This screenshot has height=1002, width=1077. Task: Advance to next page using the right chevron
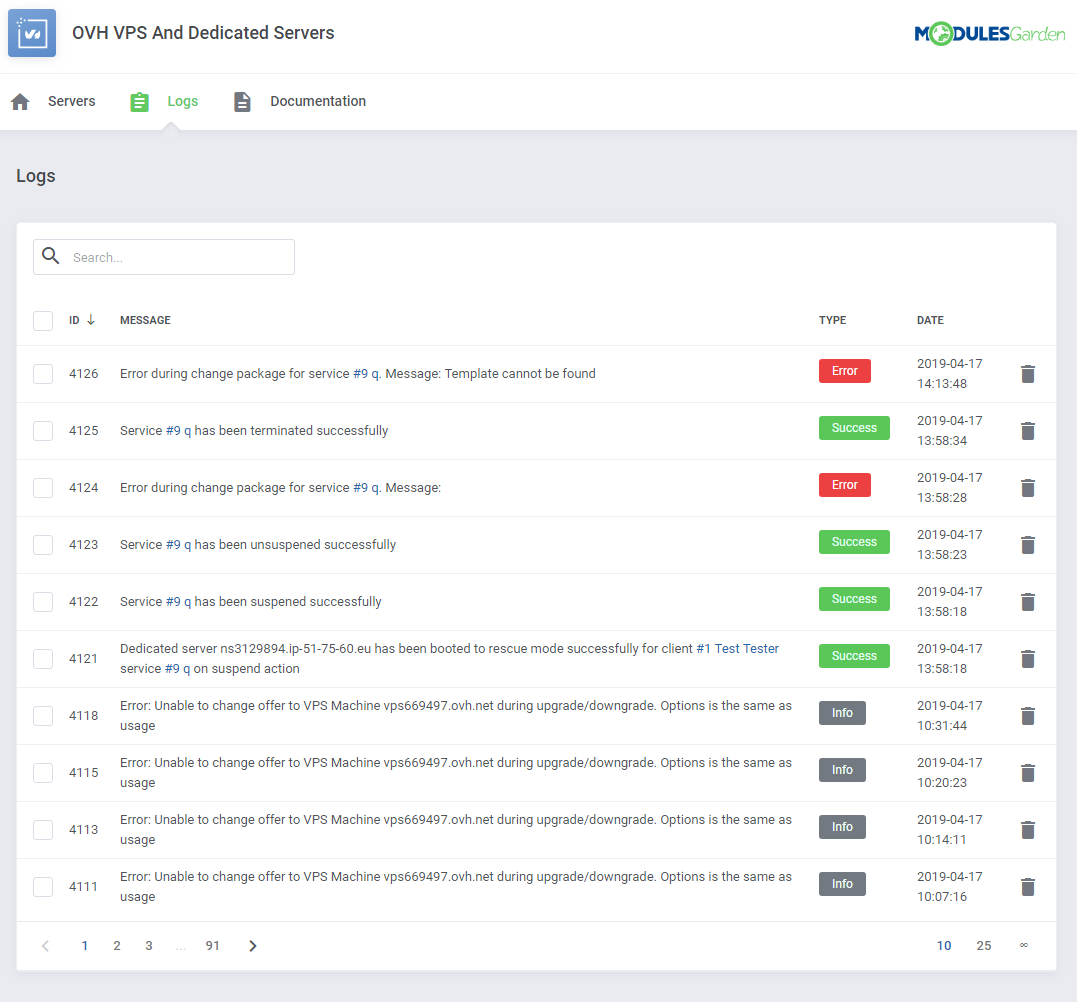coord(252,944)
